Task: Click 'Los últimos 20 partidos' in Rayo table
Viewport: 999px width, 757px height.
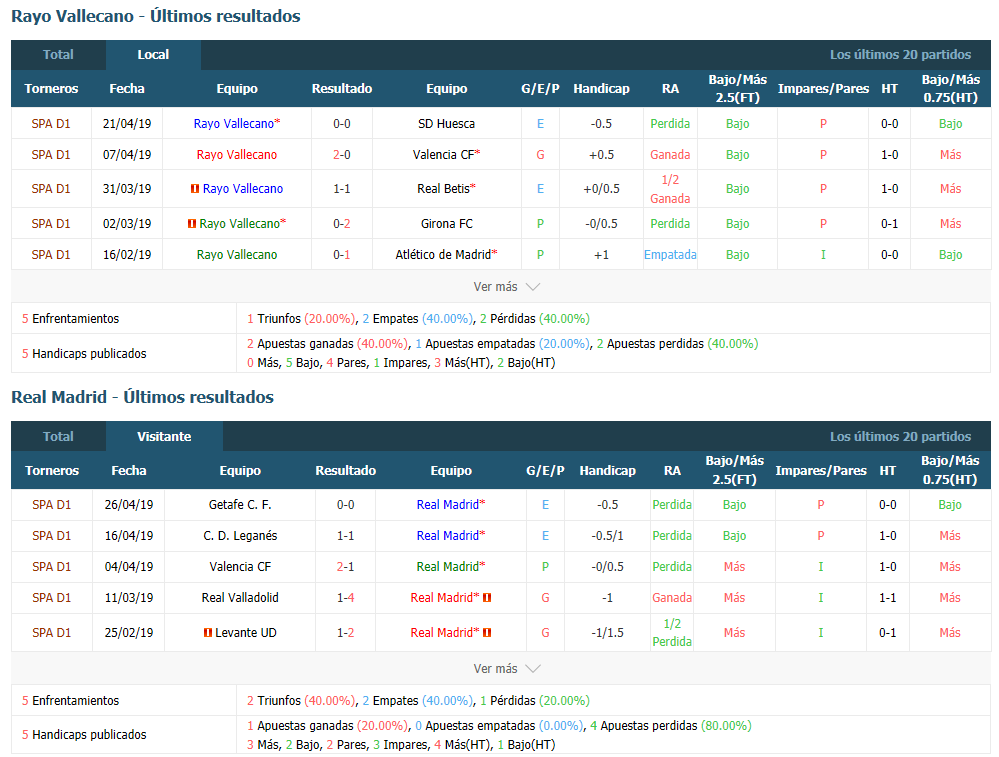Action: click(x=900, y=55)
